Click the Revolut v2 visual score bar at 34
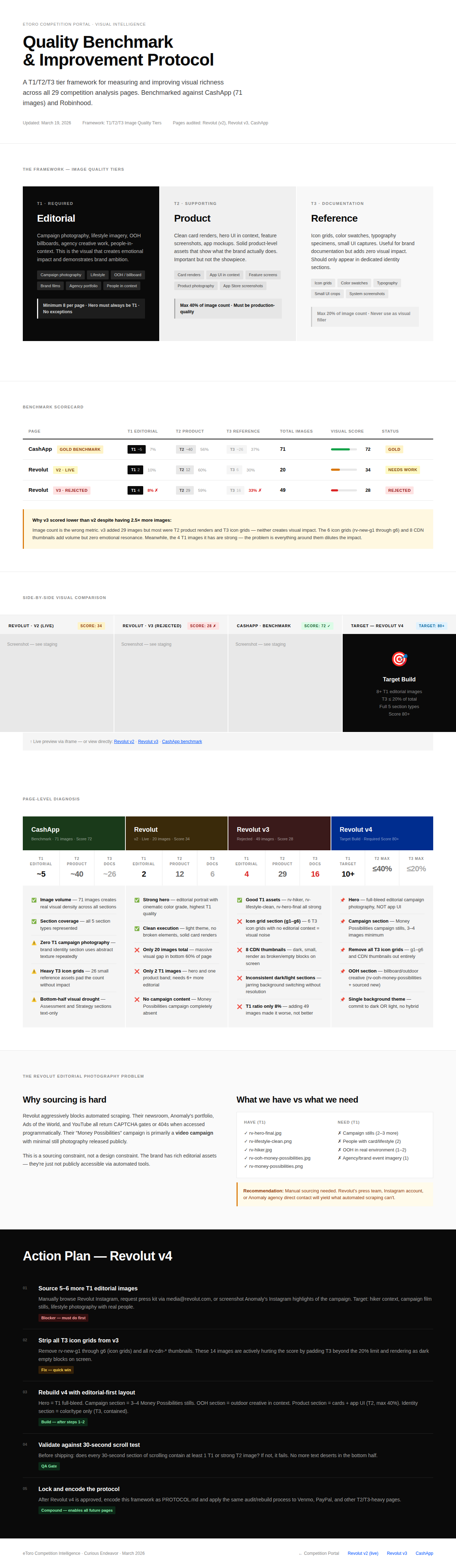The height and width of the screenshot is (1568, 456). [344, 470]
